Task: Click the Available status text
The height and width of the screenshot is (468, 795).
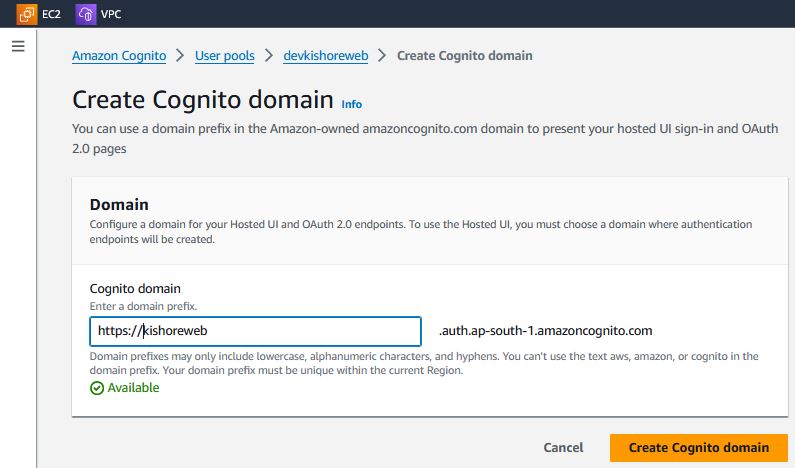Action: pos(133,387)
